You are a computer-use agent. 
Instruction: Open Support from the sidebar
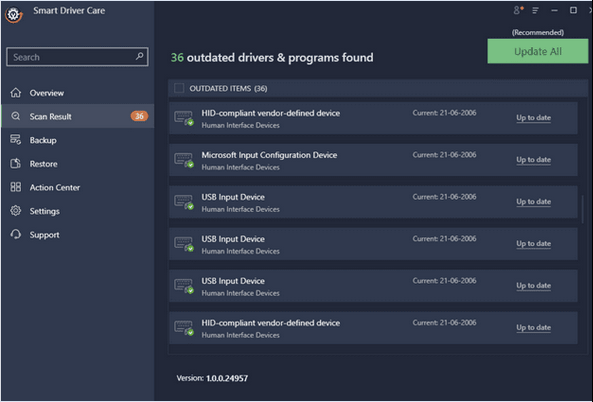(x=78, y=235)
